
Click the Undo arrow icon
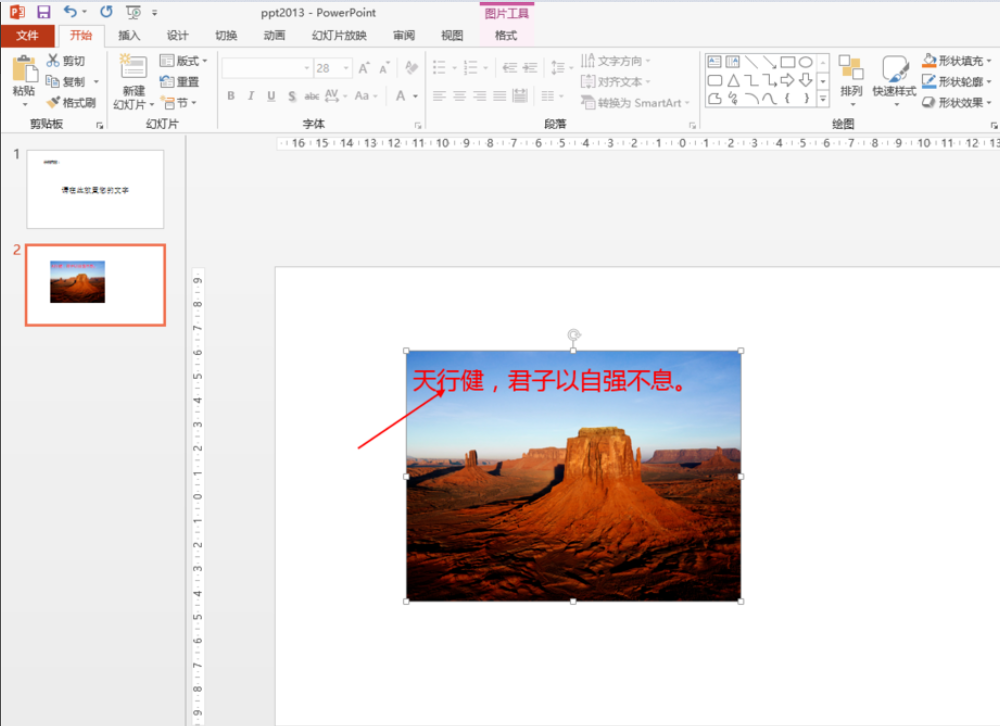point(70,11)
